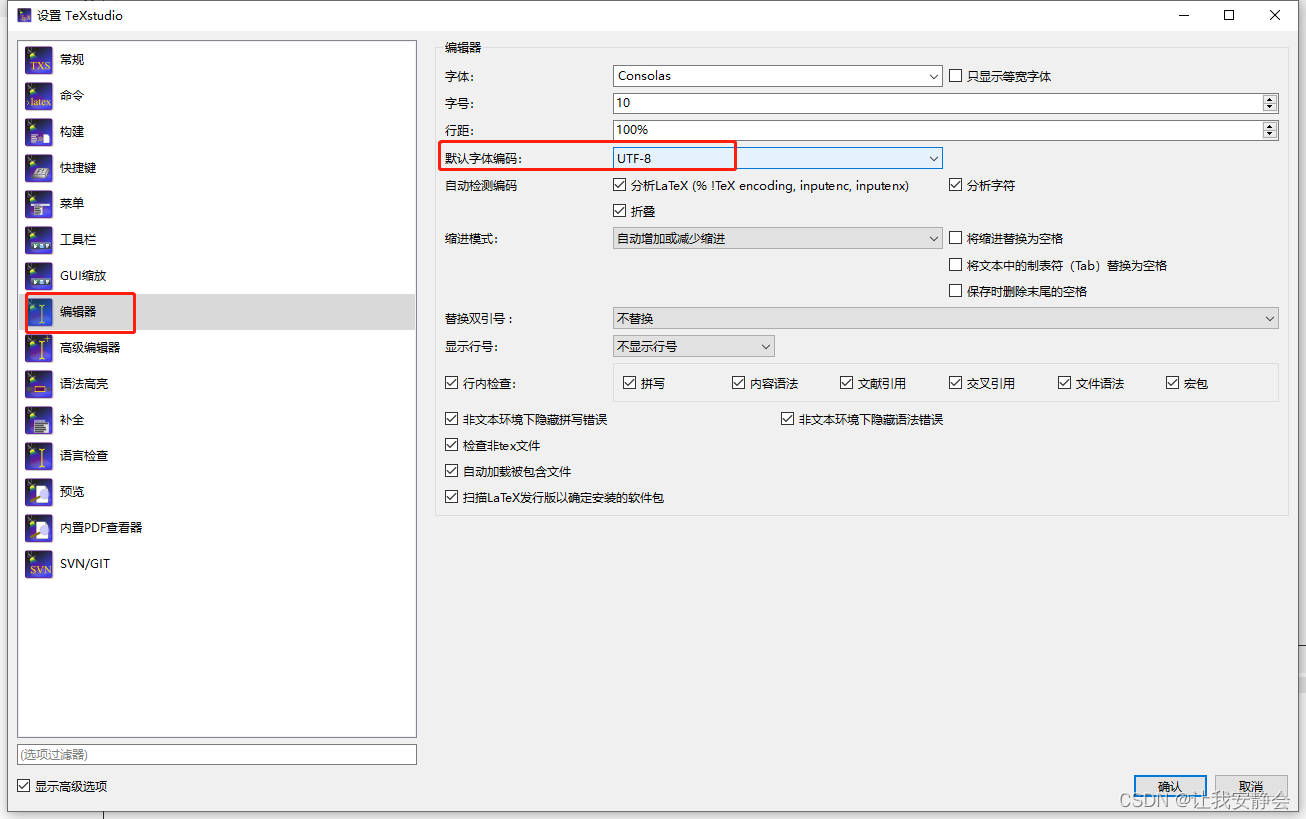Click the 命令 latex icon in sidebar
The width and height of the screenshot is (1306, 819).
39,96
